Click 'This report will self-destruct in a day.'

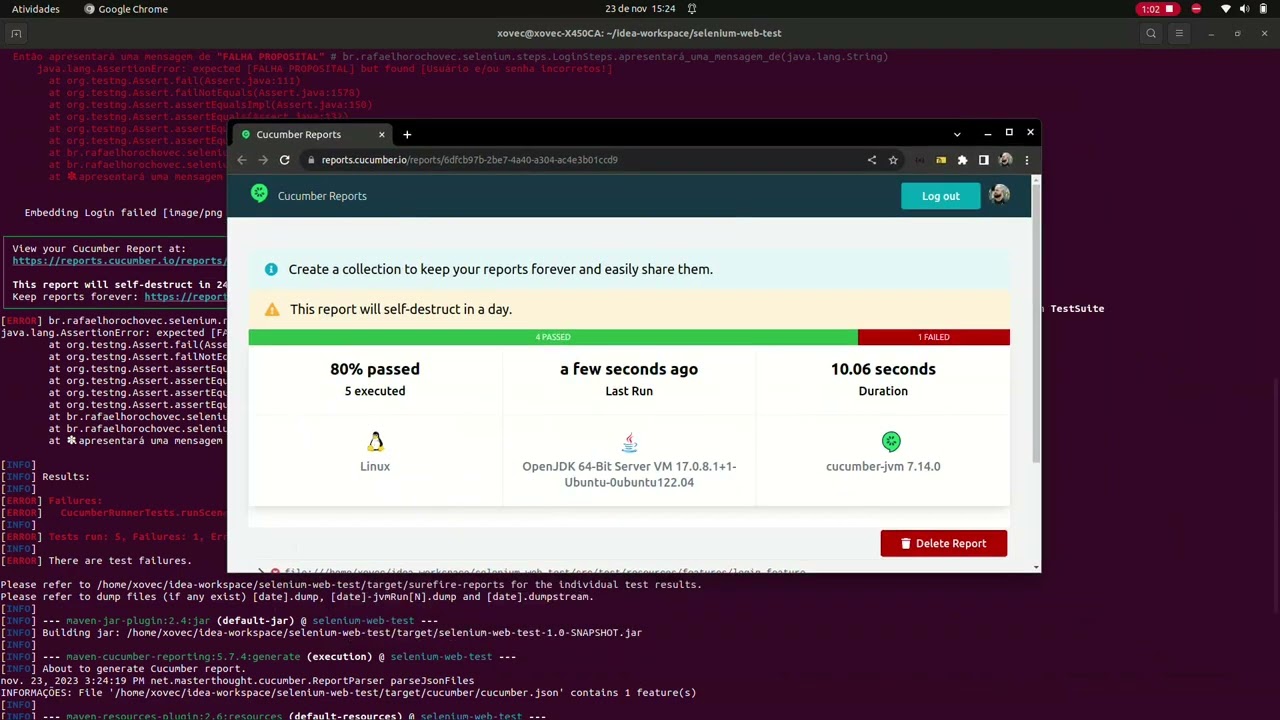click(x=401, y=309)
